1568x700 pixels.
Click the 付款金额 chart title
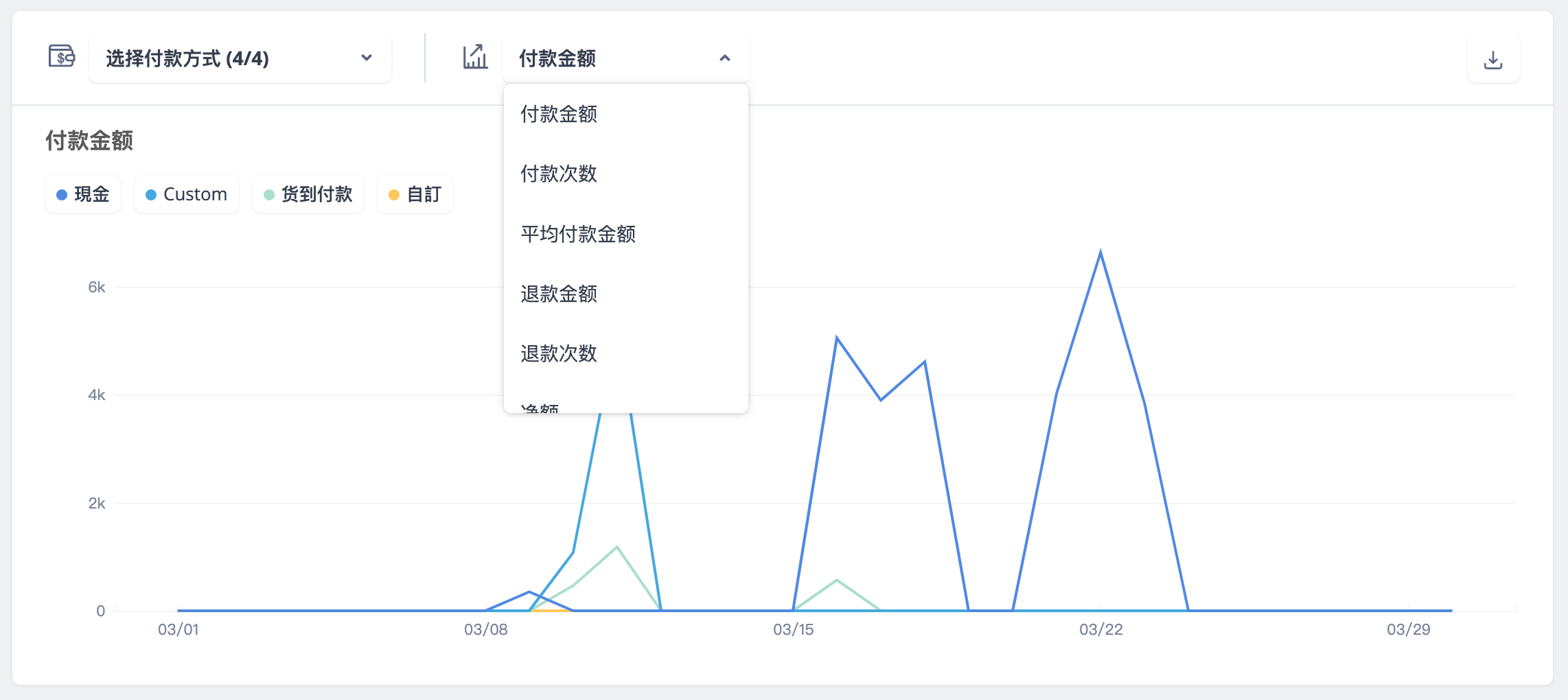89,141
